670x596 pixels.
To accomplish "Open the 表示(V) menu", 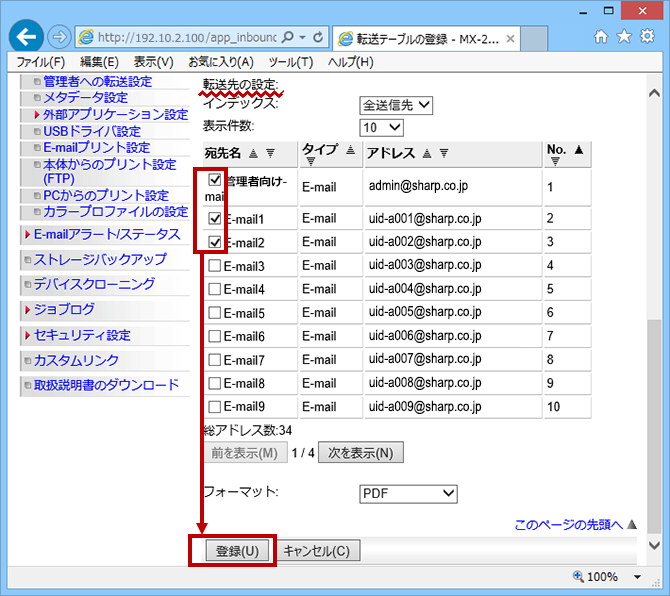I will [x=153, y=62].
